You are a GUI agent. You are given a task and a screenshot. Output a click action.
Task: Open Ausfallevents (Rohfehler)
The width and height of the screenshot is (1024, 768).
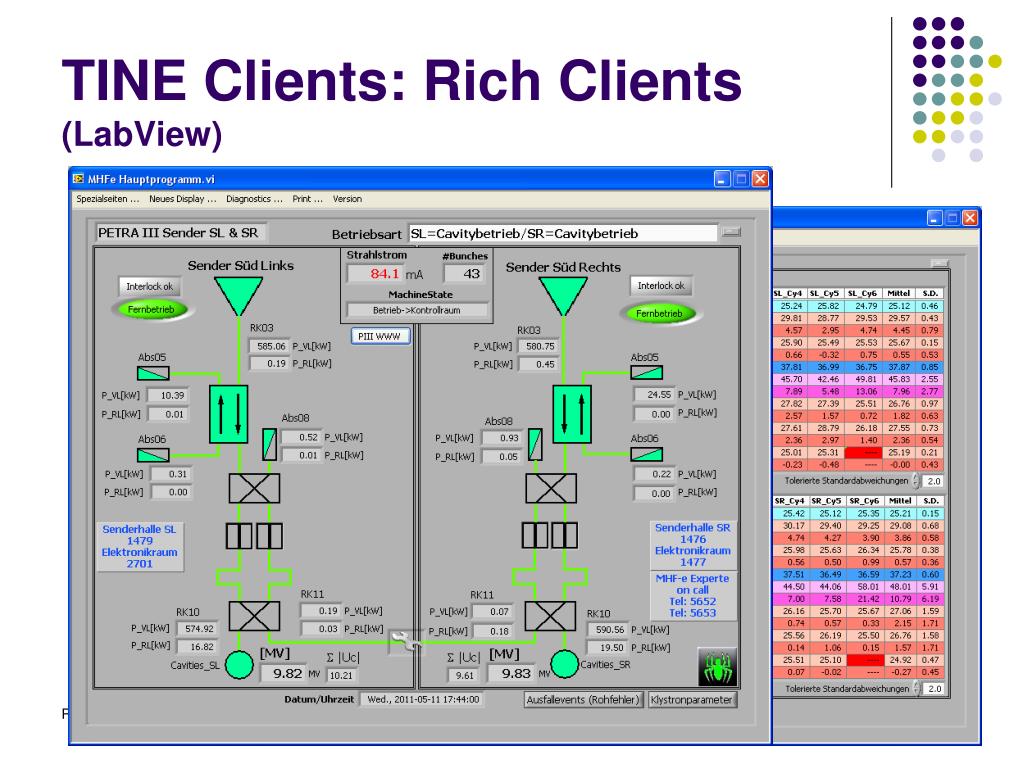583,699
